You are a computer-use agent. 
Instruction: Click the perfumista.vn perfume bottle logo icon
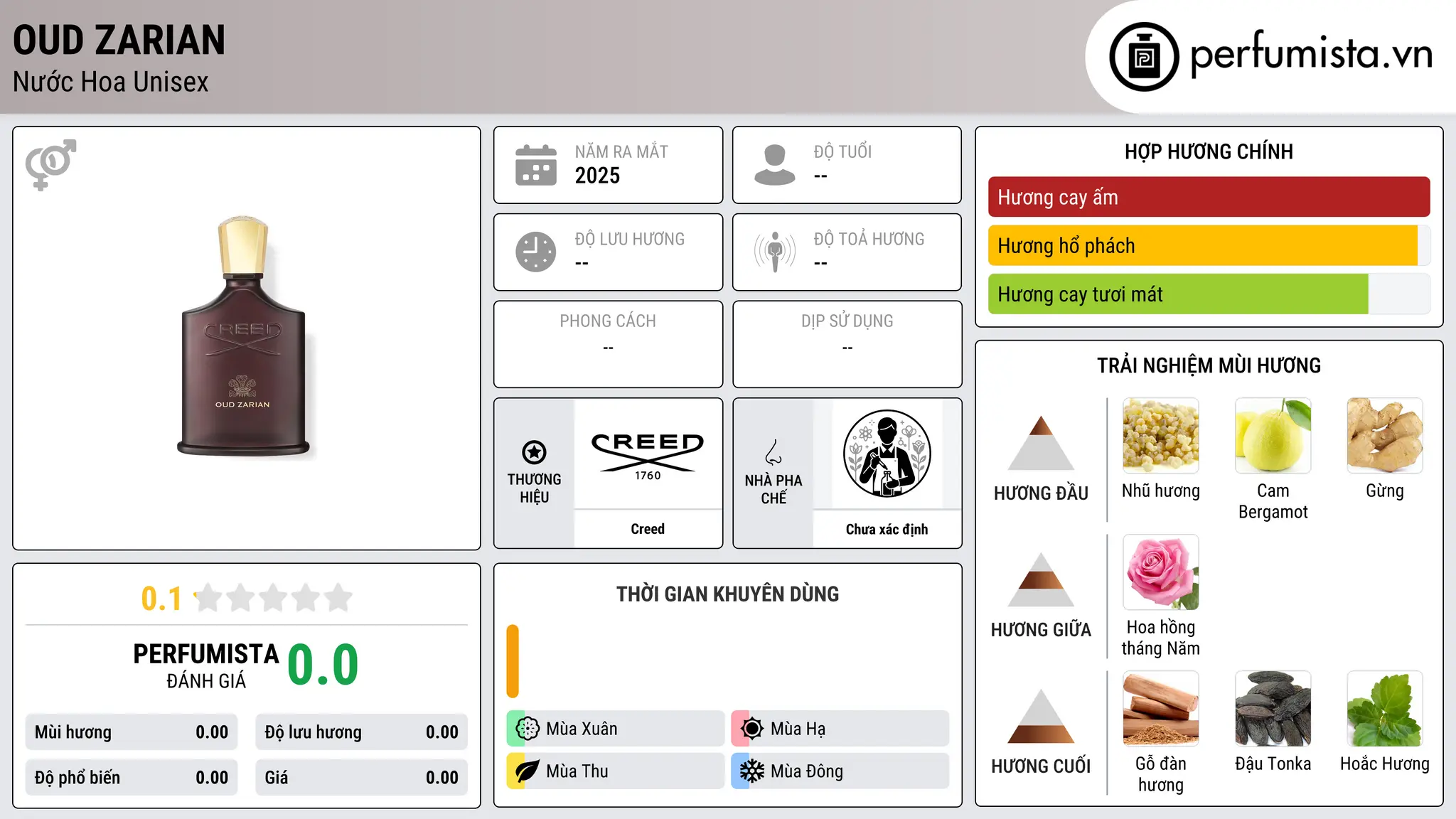pyautogui.click(x=1144, y=57)
